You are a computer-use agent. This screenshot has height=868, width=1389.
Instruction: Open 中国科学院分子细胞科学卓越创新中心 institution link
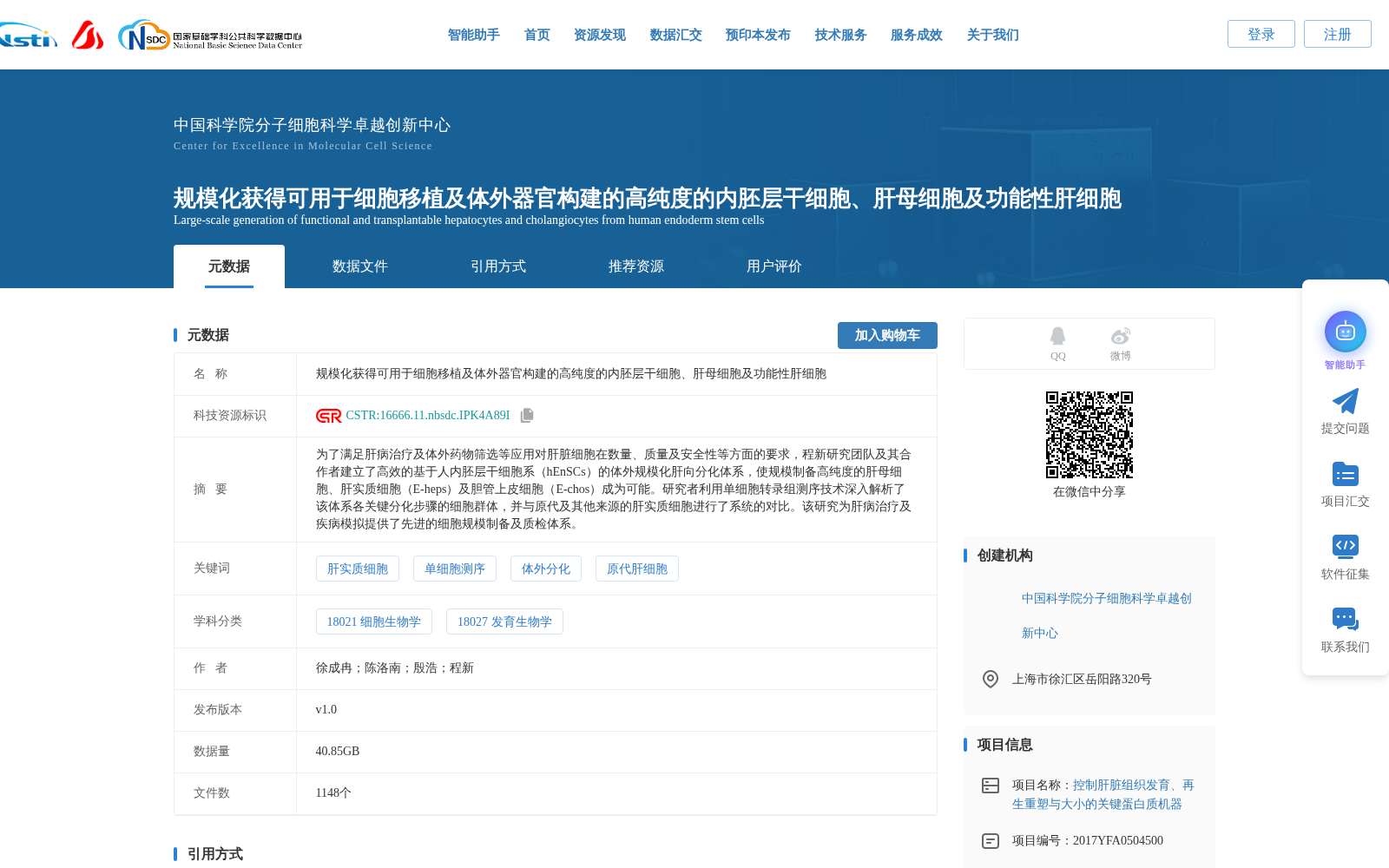point(1107,615)
